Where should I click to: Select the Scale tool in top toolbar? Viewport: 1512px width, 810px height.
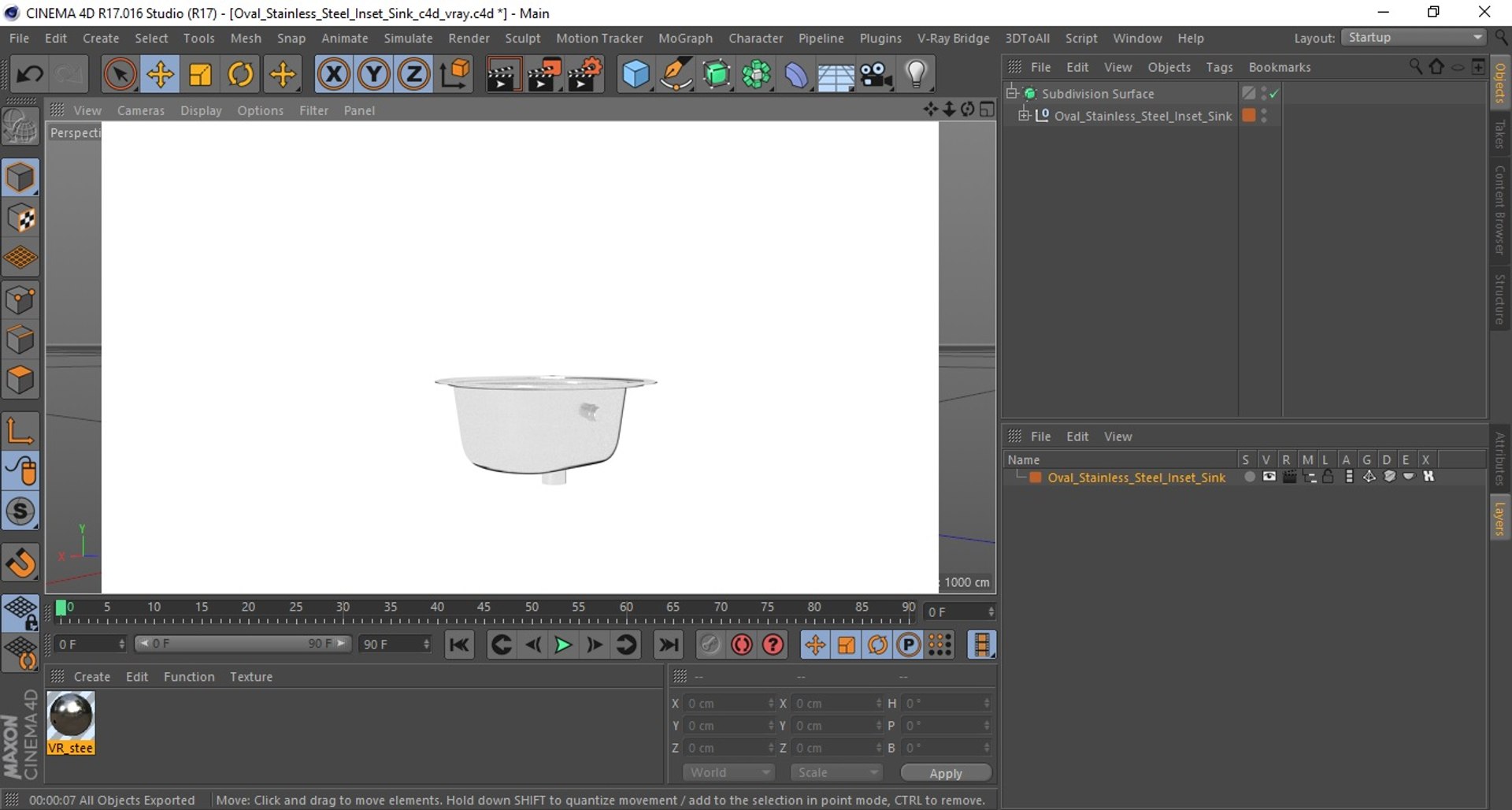tap(200, 75)
